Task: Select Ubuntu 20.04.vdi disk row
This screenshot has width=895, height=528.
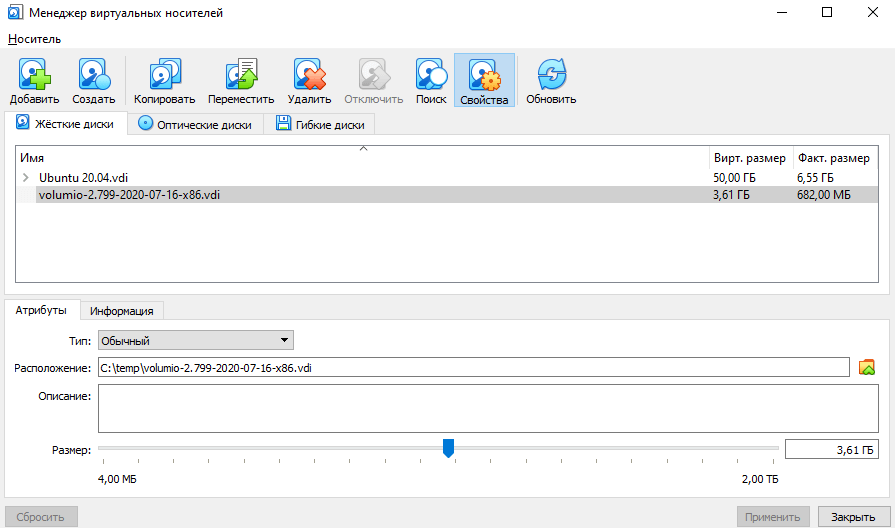Action: tap(446, 178)
